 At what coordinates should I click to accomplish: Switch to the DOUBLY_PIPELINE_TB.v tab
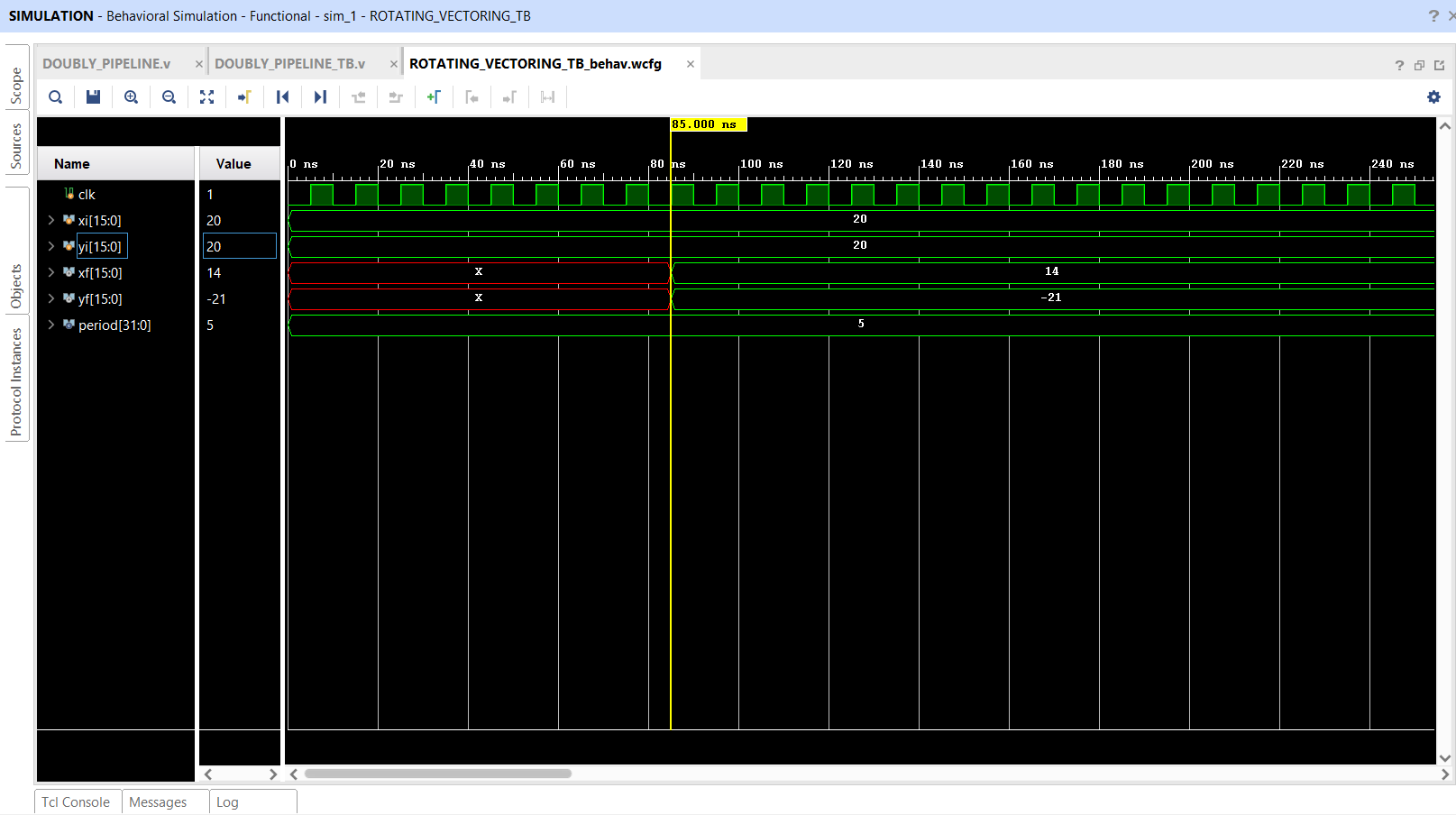pyautogui.click(x=289, y=63)
